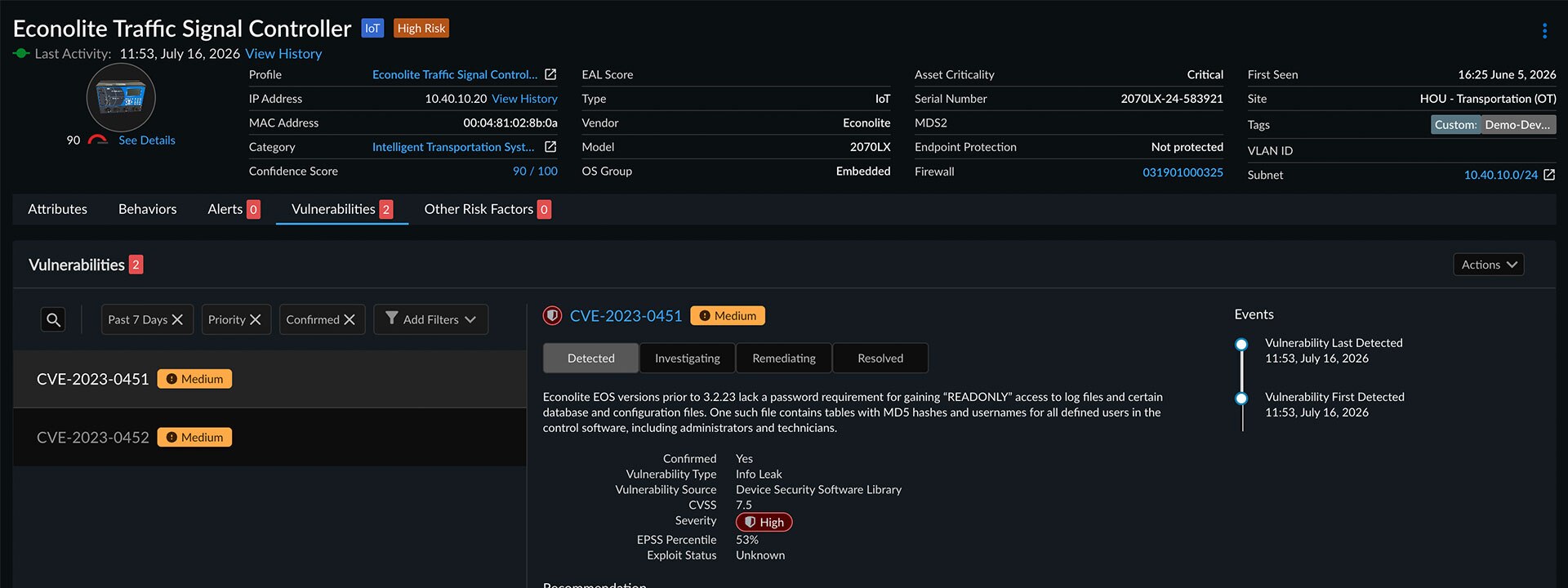Set status to Resolved
Screen dimensions: 1568x588
[x=880, y=358]
